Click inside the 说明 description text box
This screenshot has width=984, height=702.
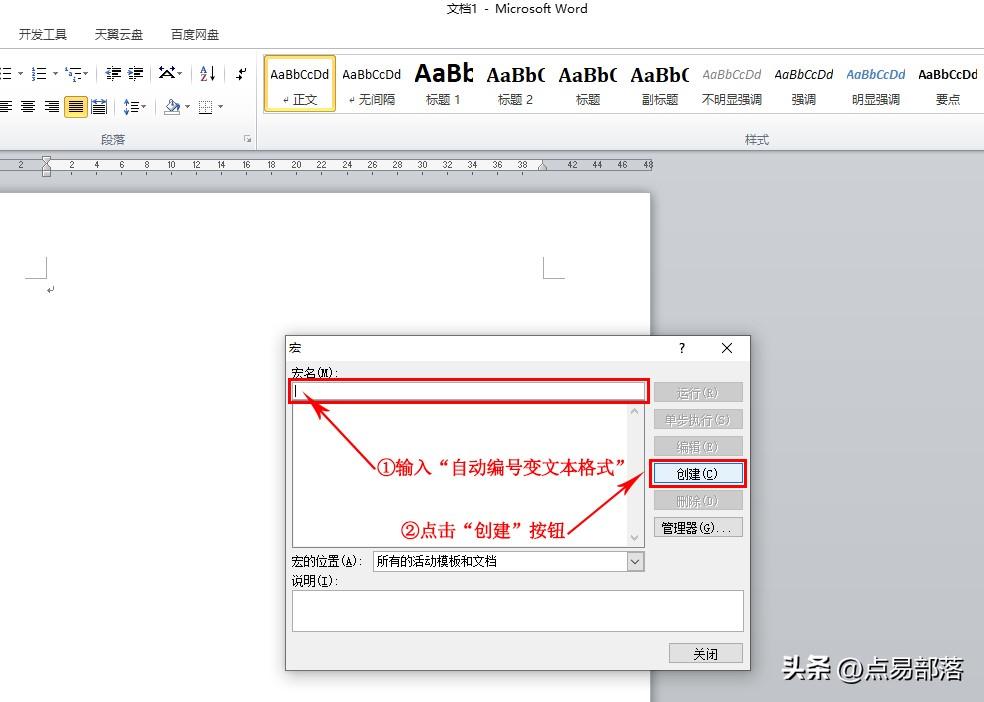pyautogui.click(x=517, y=611)
